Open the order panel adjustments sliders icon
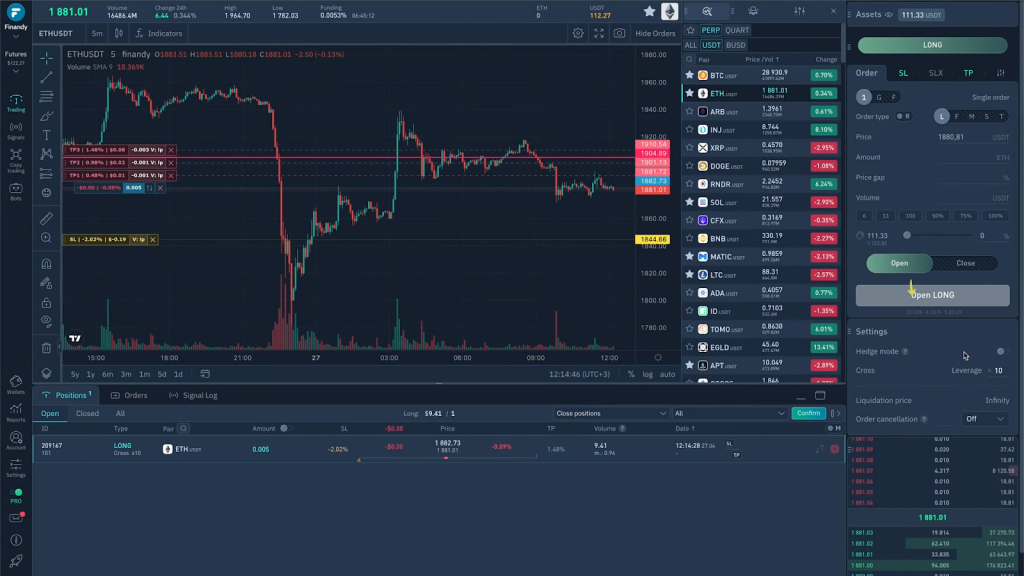The image size is (1024, 576). point(799,11)
